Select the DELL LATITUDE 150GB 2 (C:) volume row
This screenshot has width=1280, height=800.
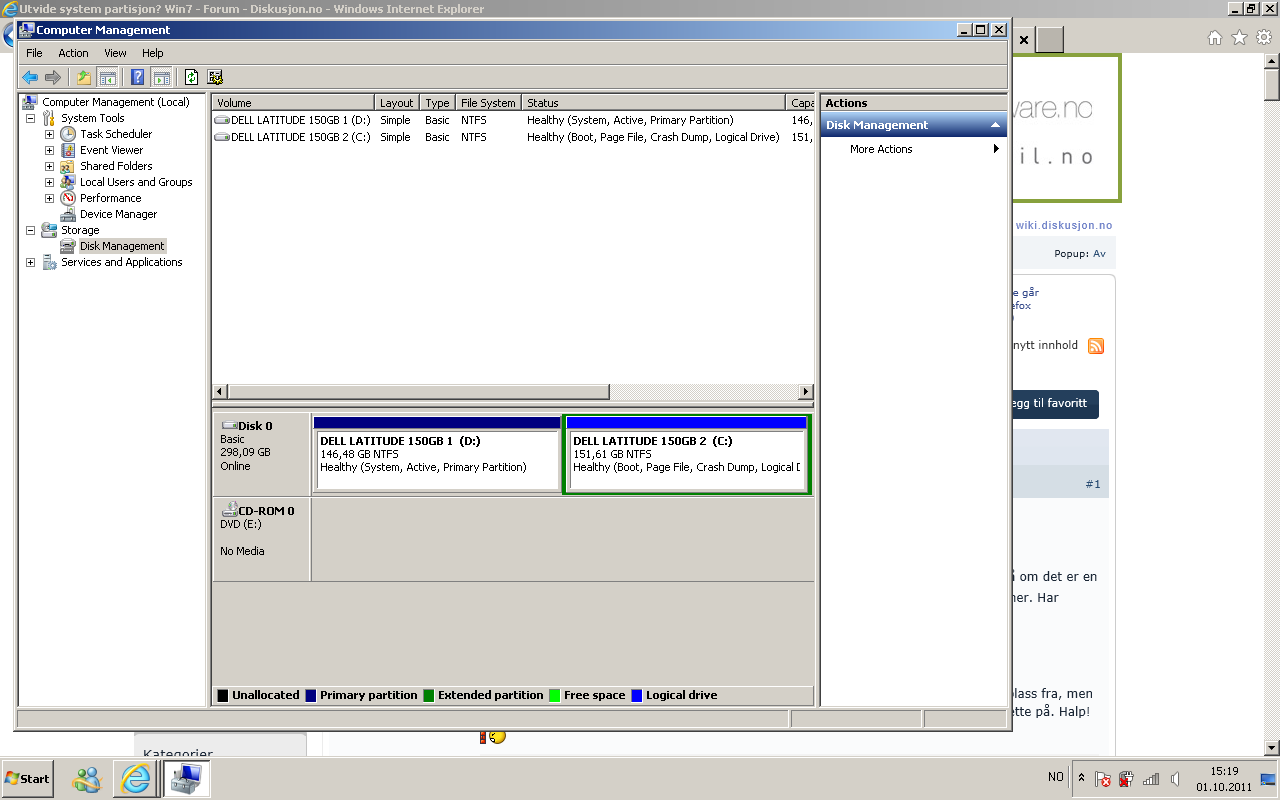514,137
